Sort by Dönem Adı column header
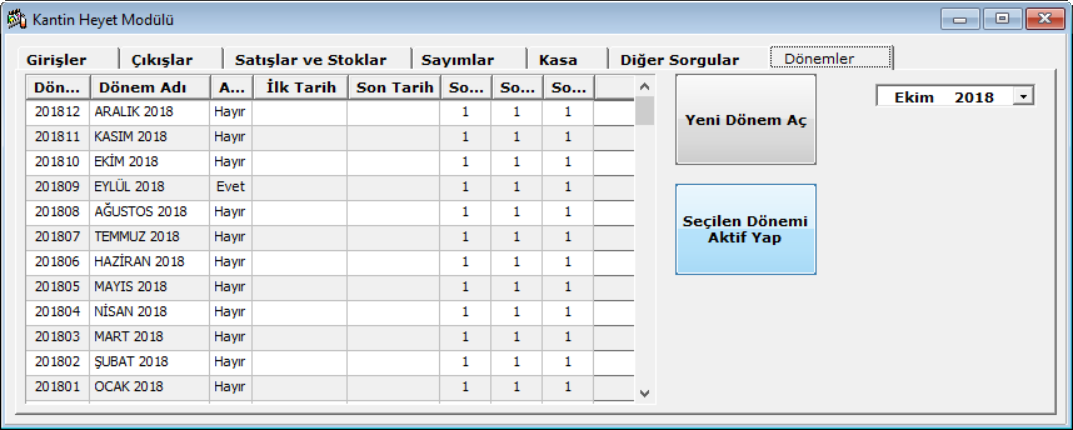1073x430 pixels. [149, 87]
